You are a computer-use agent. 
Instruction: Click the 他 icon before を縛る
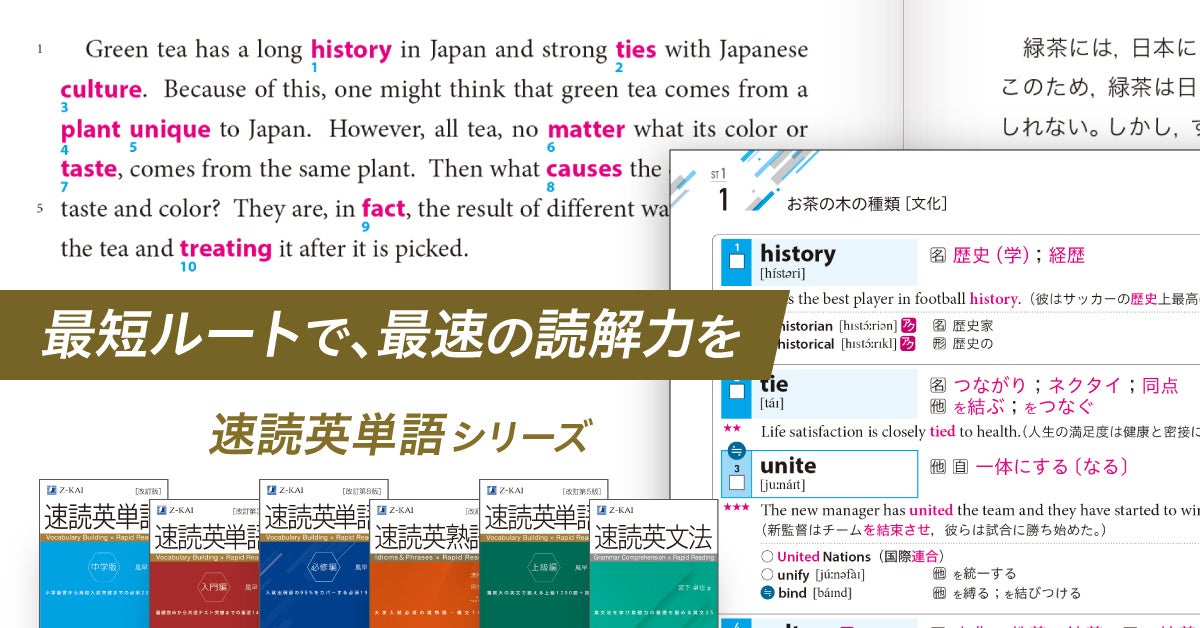pos(939,593)
